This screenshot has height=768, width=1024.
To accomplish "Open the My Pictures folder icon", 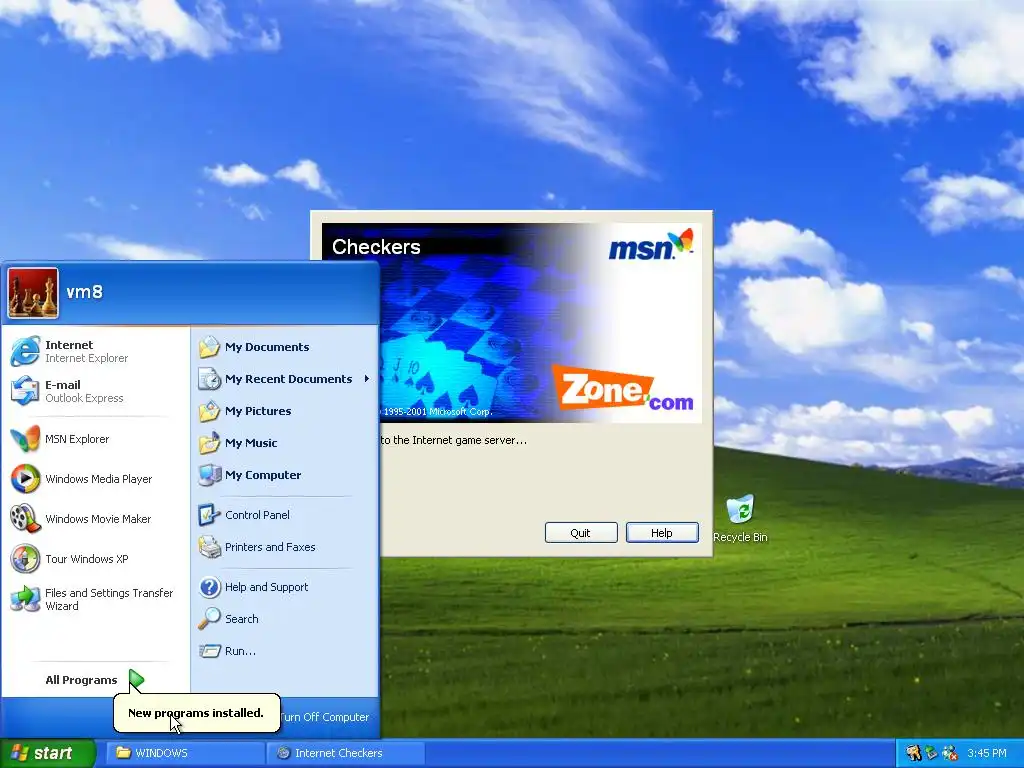I will (210, 411).
